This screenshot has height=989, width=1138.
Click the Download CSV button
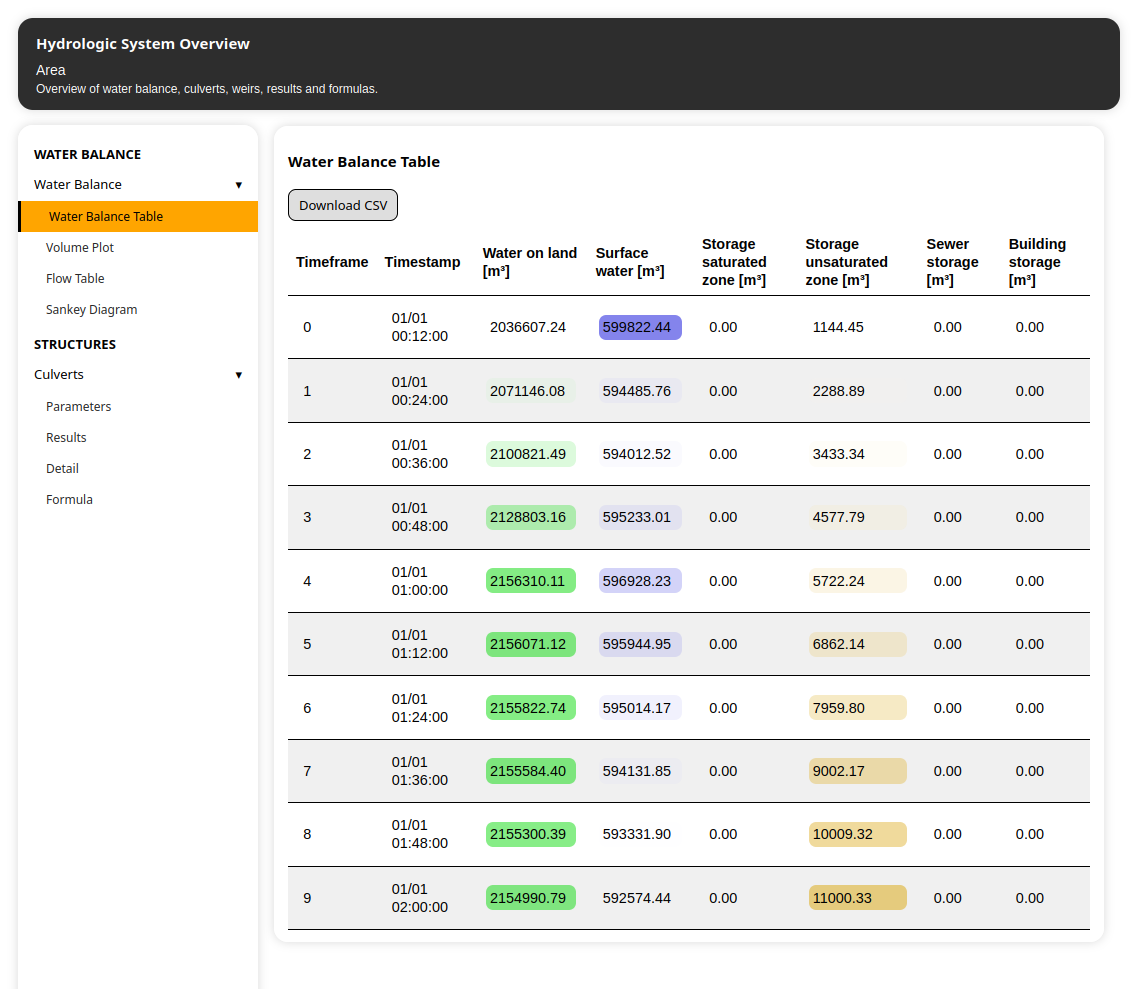[343, 205]
